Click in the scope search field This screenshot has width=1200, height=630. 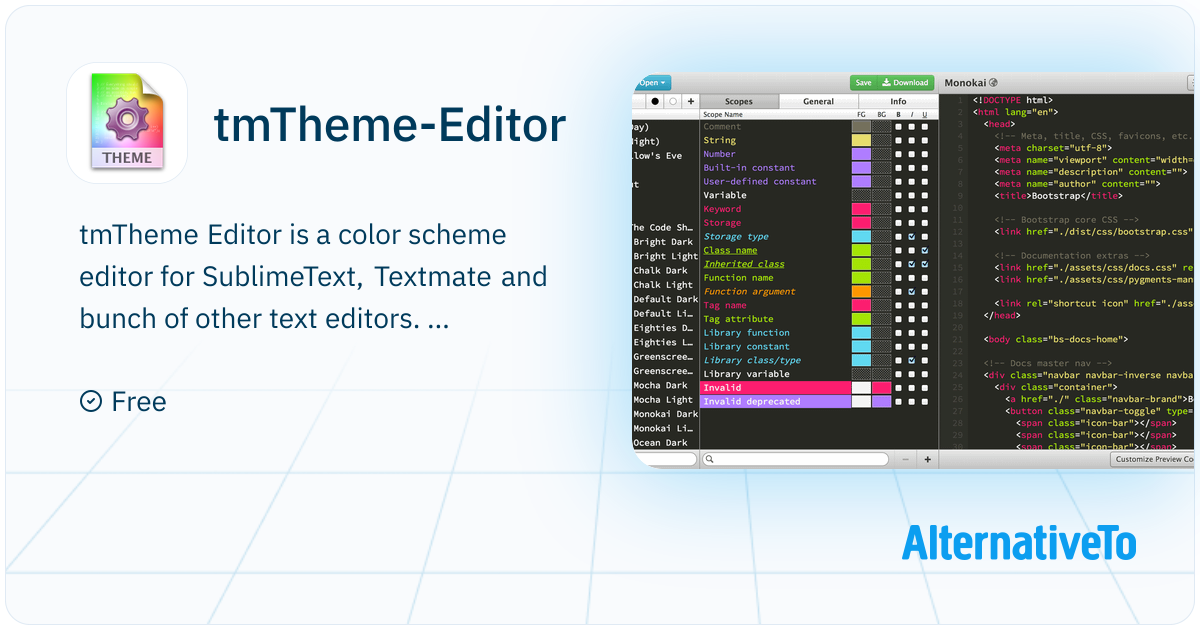[796, 459]
